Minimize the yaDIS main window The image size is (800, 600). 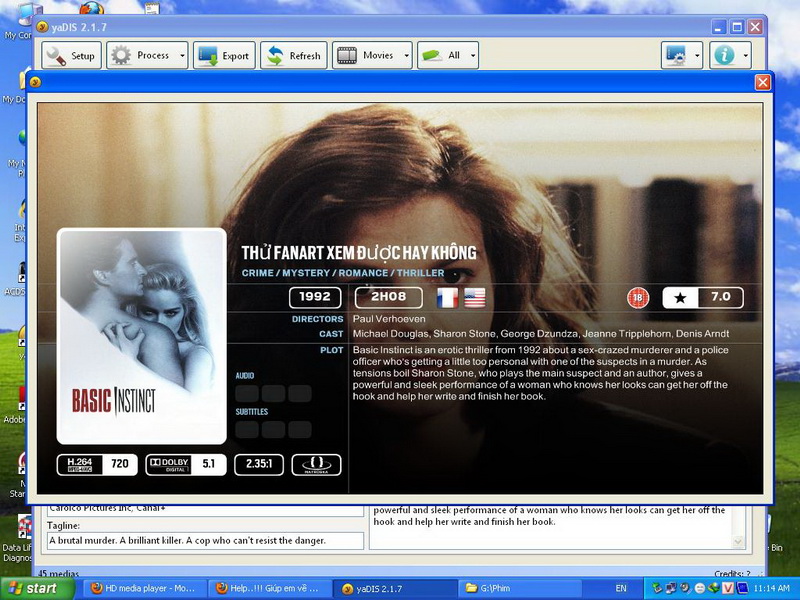tap(719, 27)
